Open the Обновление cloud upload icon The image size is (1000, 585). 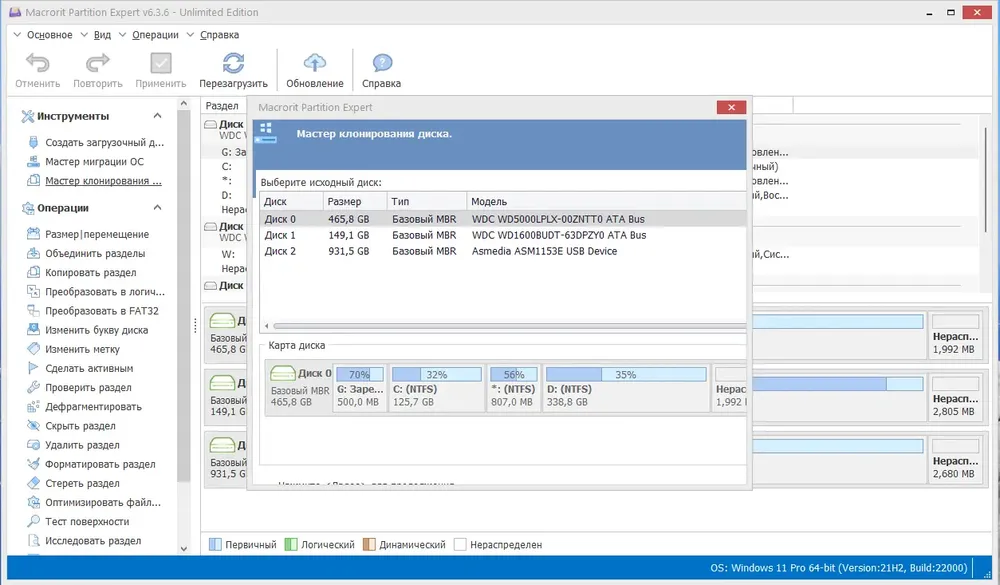point(314,63)
